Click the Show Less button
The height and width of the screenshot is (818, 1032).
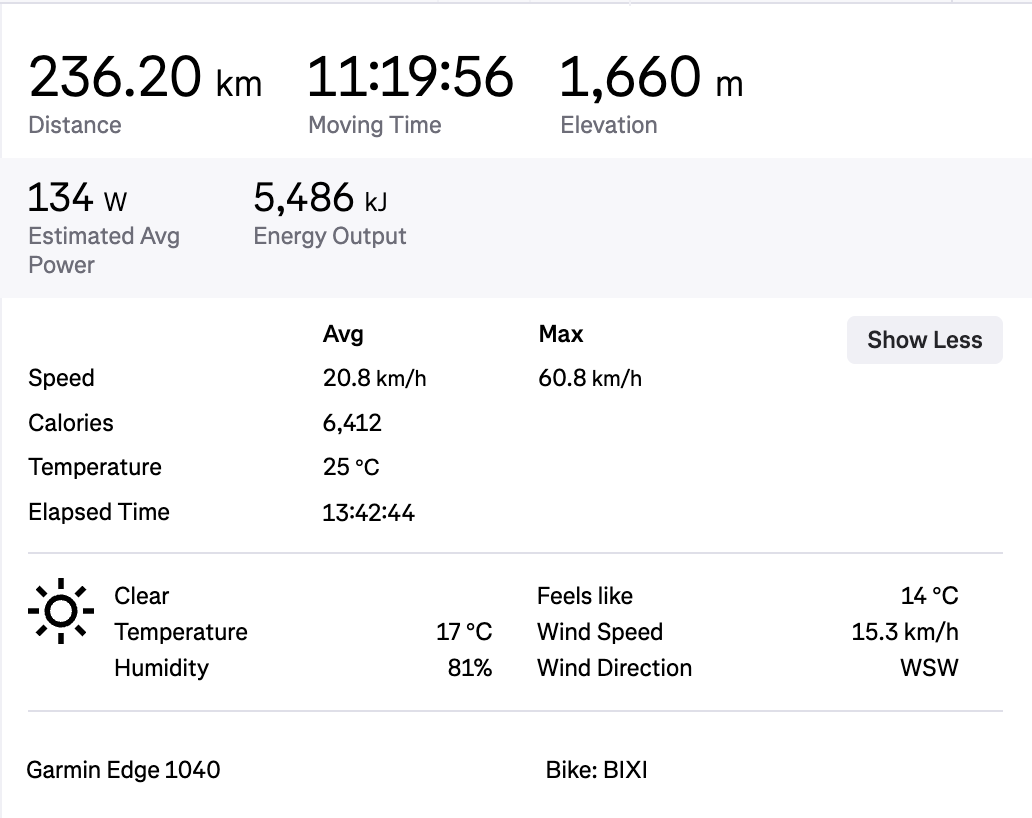(924, 340)
